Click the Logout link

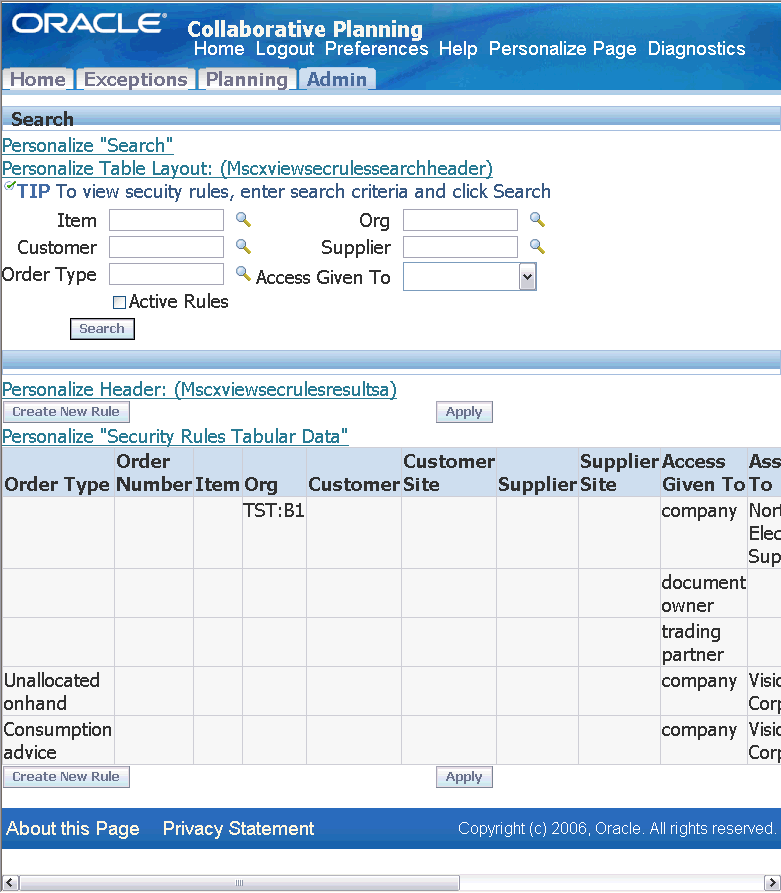(x=285, y=49)
